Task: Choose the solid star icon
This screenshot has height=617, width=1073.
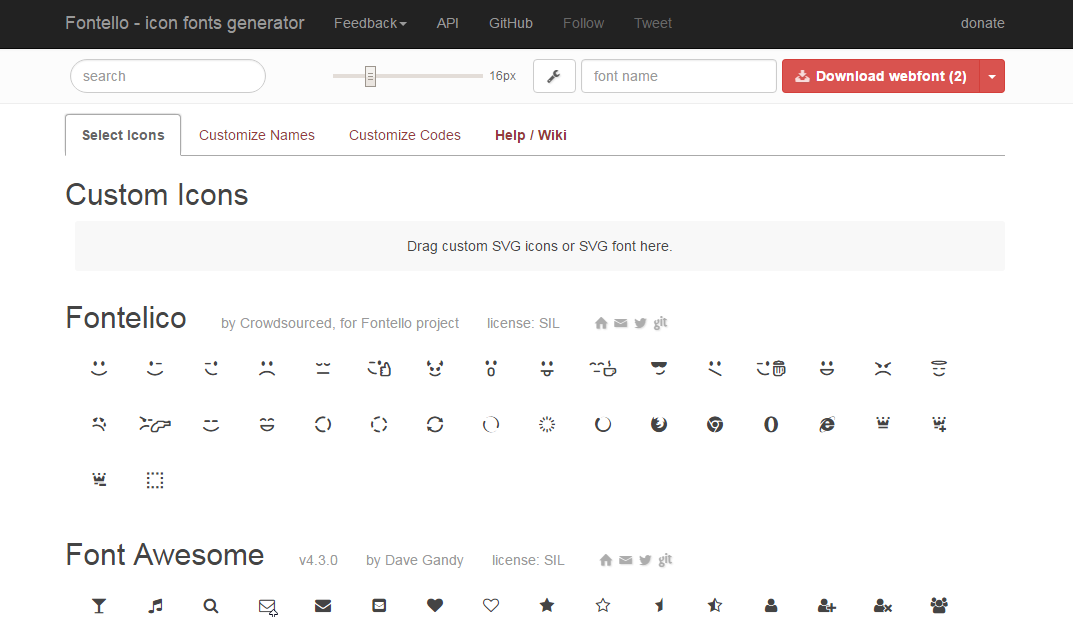Action: (547, 605)
